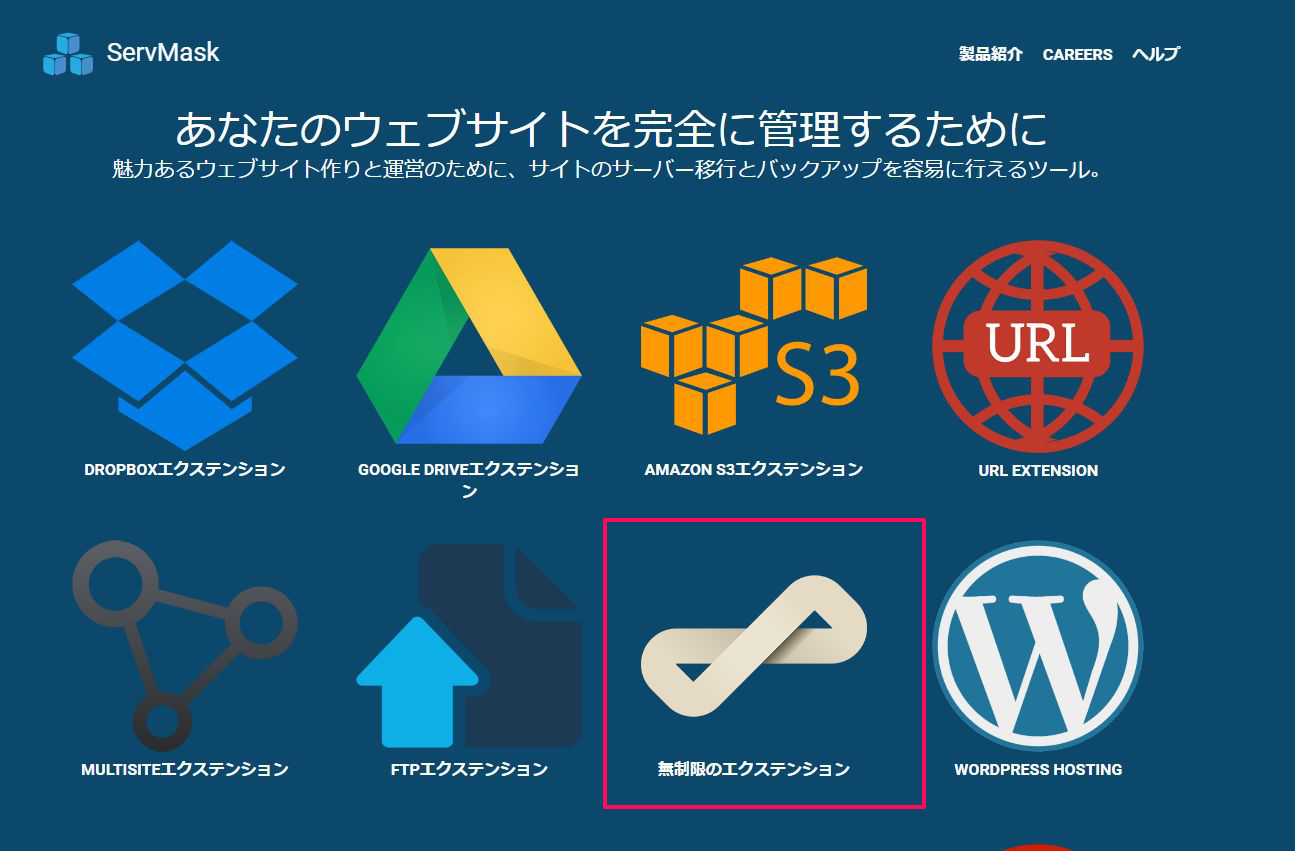Open the Multisite connected nodes icon

coord(185,645)
